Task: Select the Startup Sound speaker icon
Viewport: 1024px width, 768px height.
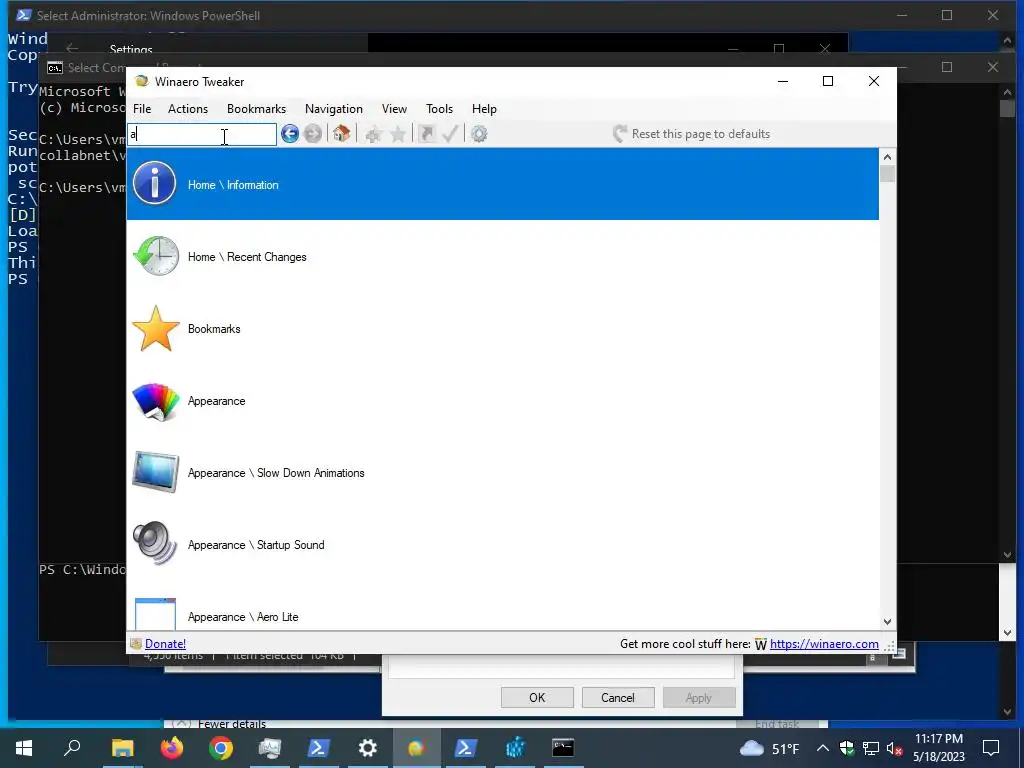Action: point(155,543)
